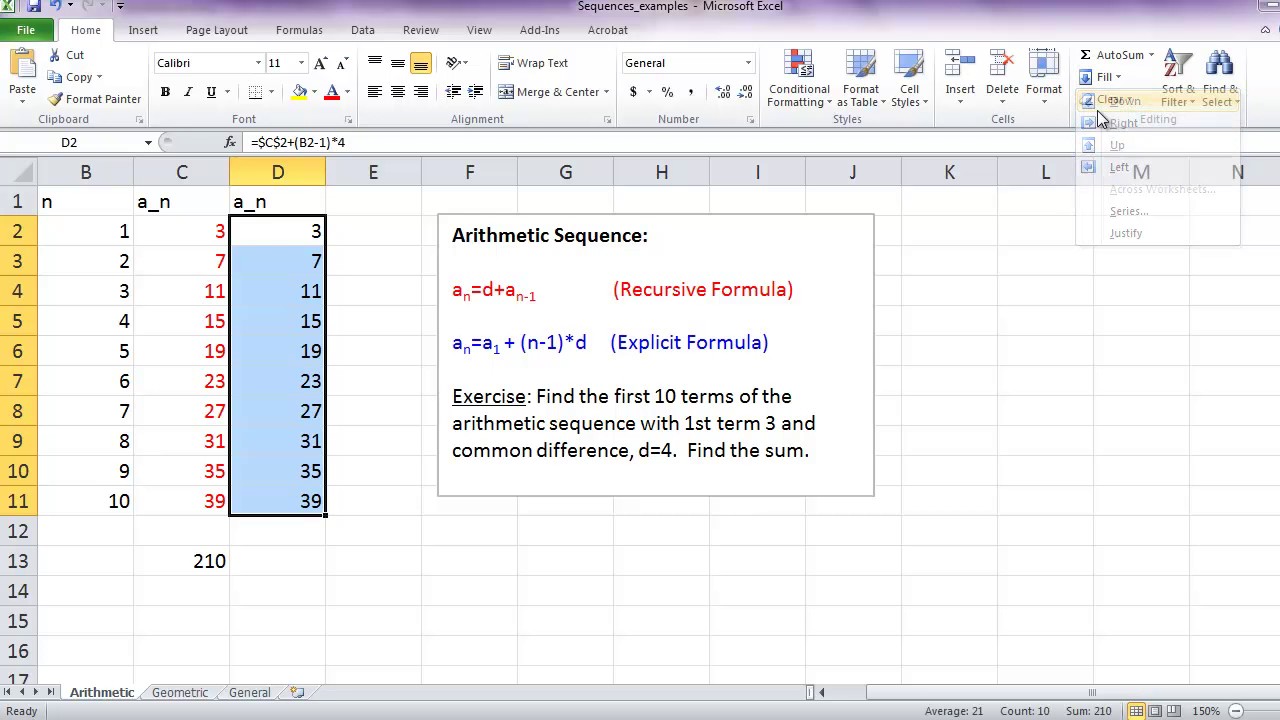Decrease indent in Alignment group
The height and width of the screenshot is (720, 1280).
453,92
